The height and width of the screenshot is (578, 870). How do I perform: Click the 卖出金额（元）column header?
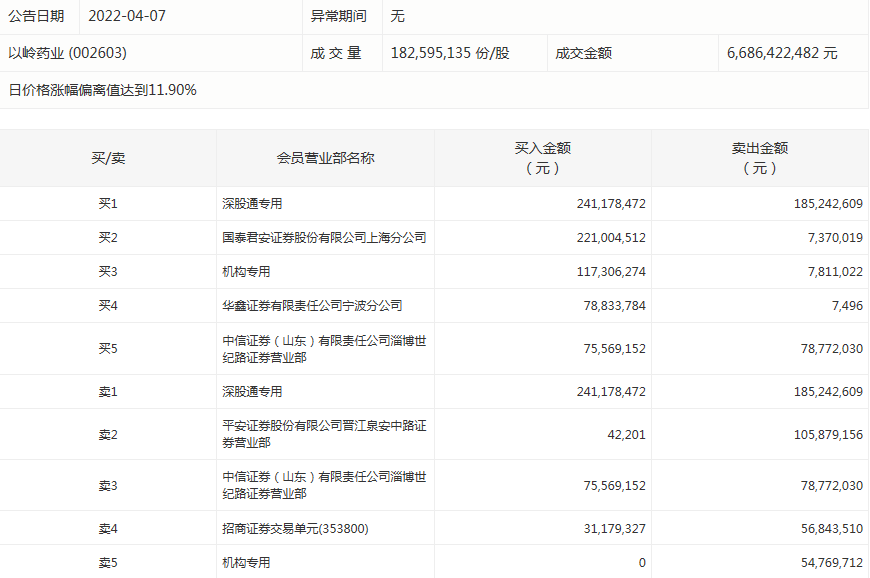760,158
